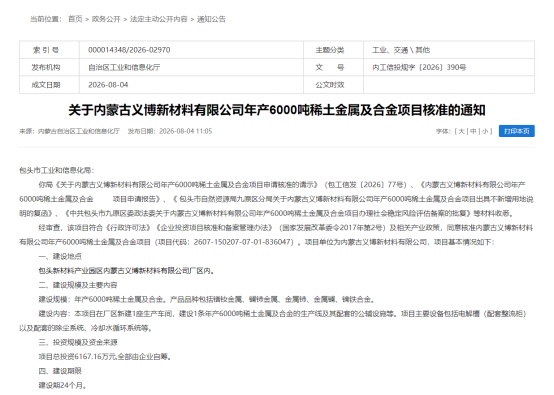Click the 一、建设地点 section heading

point(60,256)
